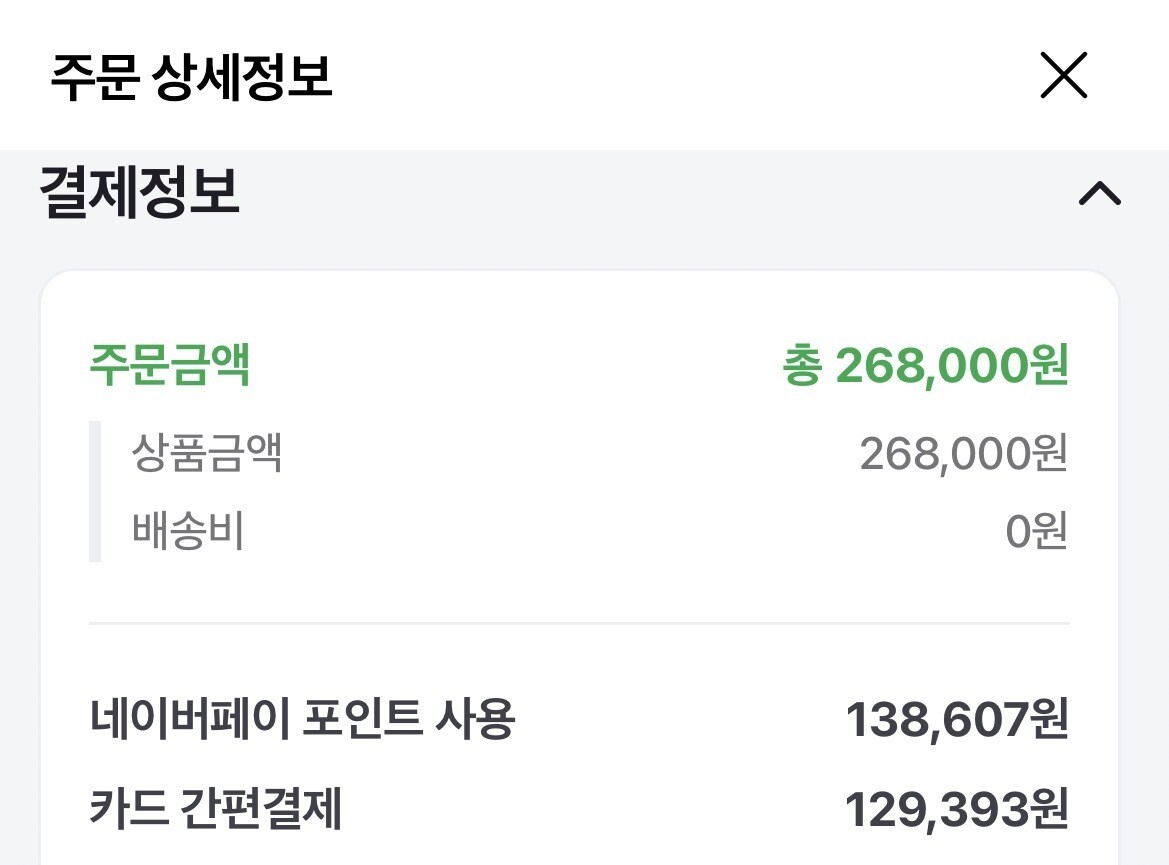Select the 상품금액 row label

[207, 454]
